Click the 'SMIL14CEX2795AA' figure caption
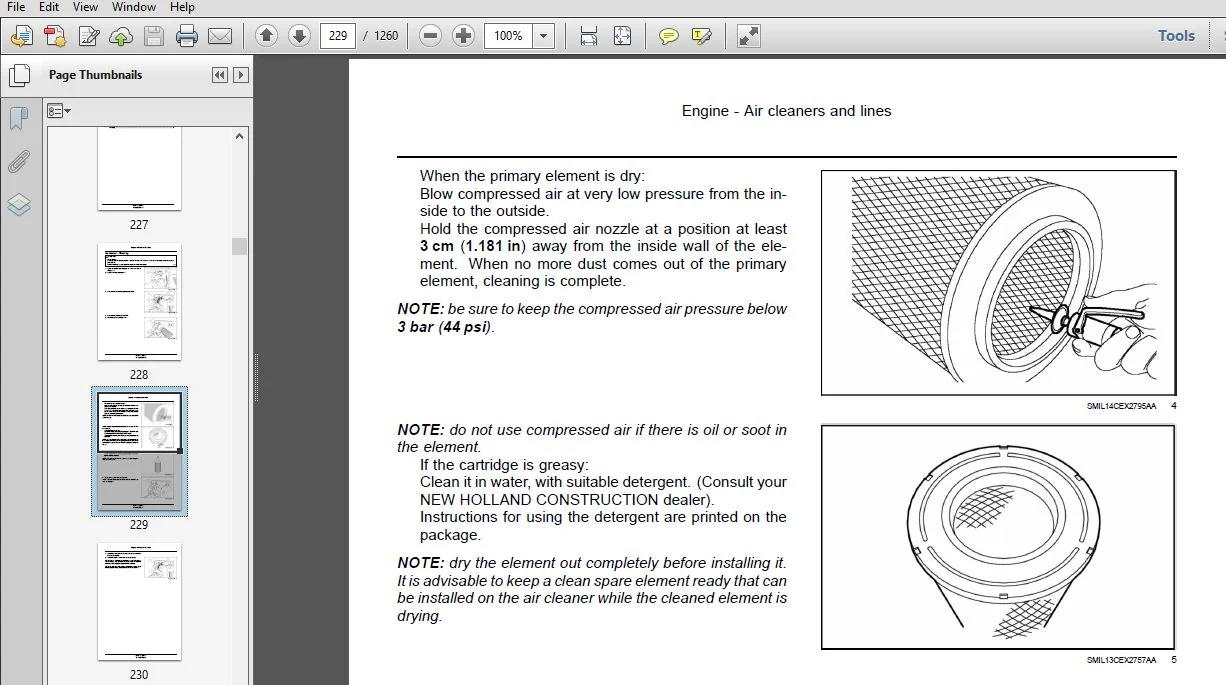This screenshot has width=1226, height=685. (x=1121, y=406)
